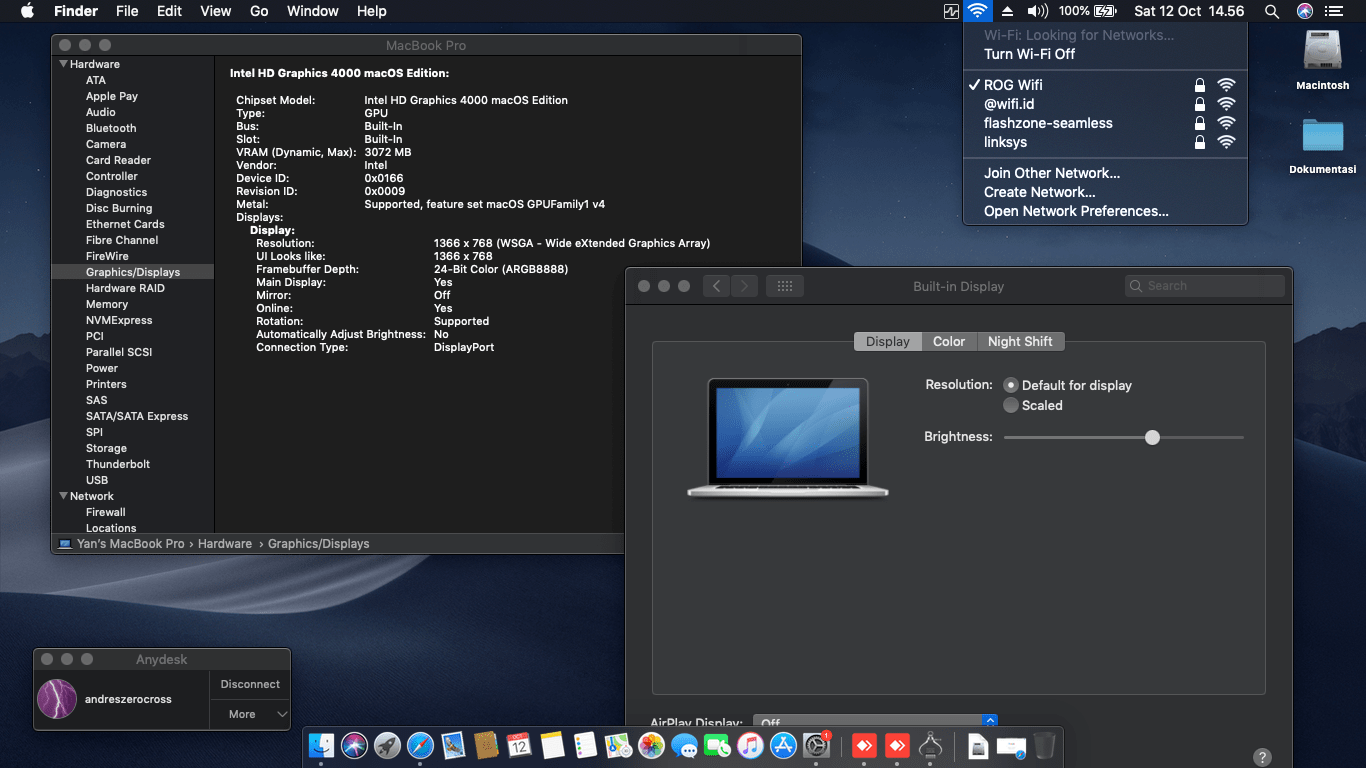Expand the Network section in System Information sidebar
This screenshot has width=1366, height=768.
(64, 496)
